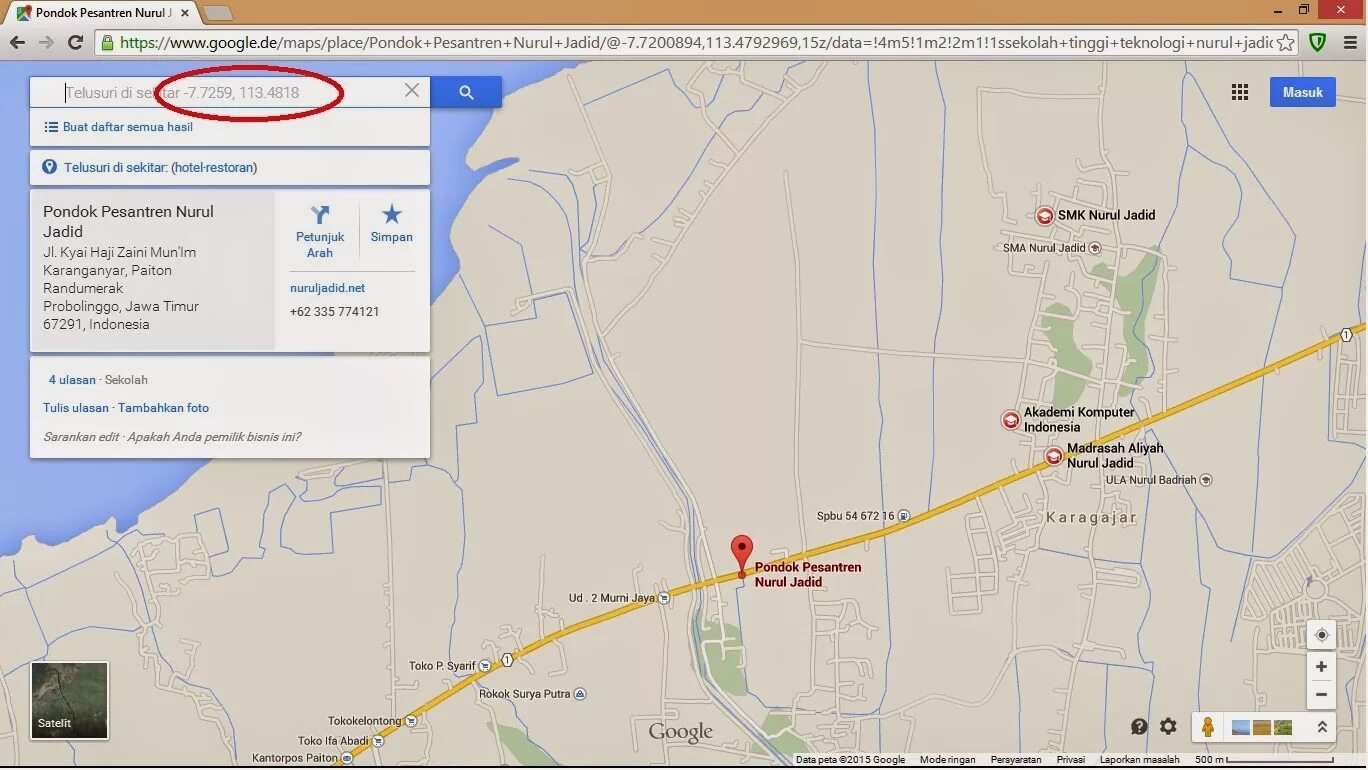Click Persyaratan footer link
Viewport: 1368px width, 770px height.
point(1016,760)
